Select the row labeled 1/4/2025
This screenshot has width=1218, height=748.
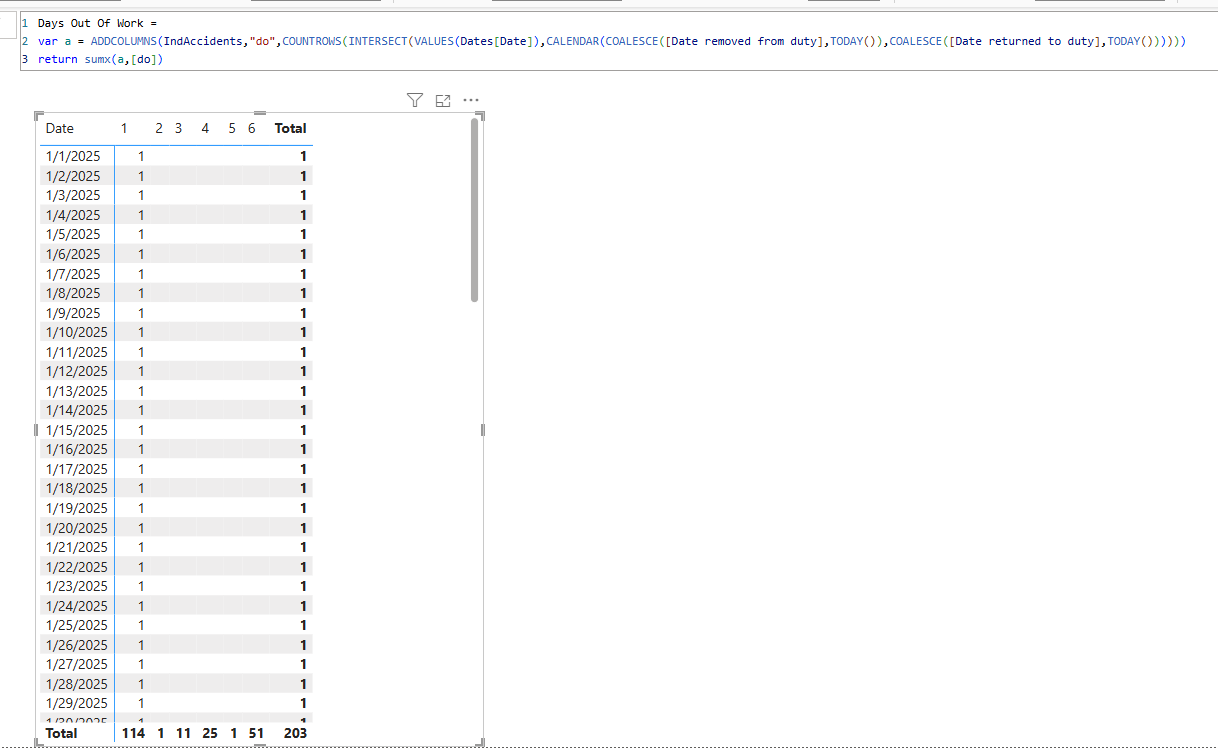click(176, 215)
